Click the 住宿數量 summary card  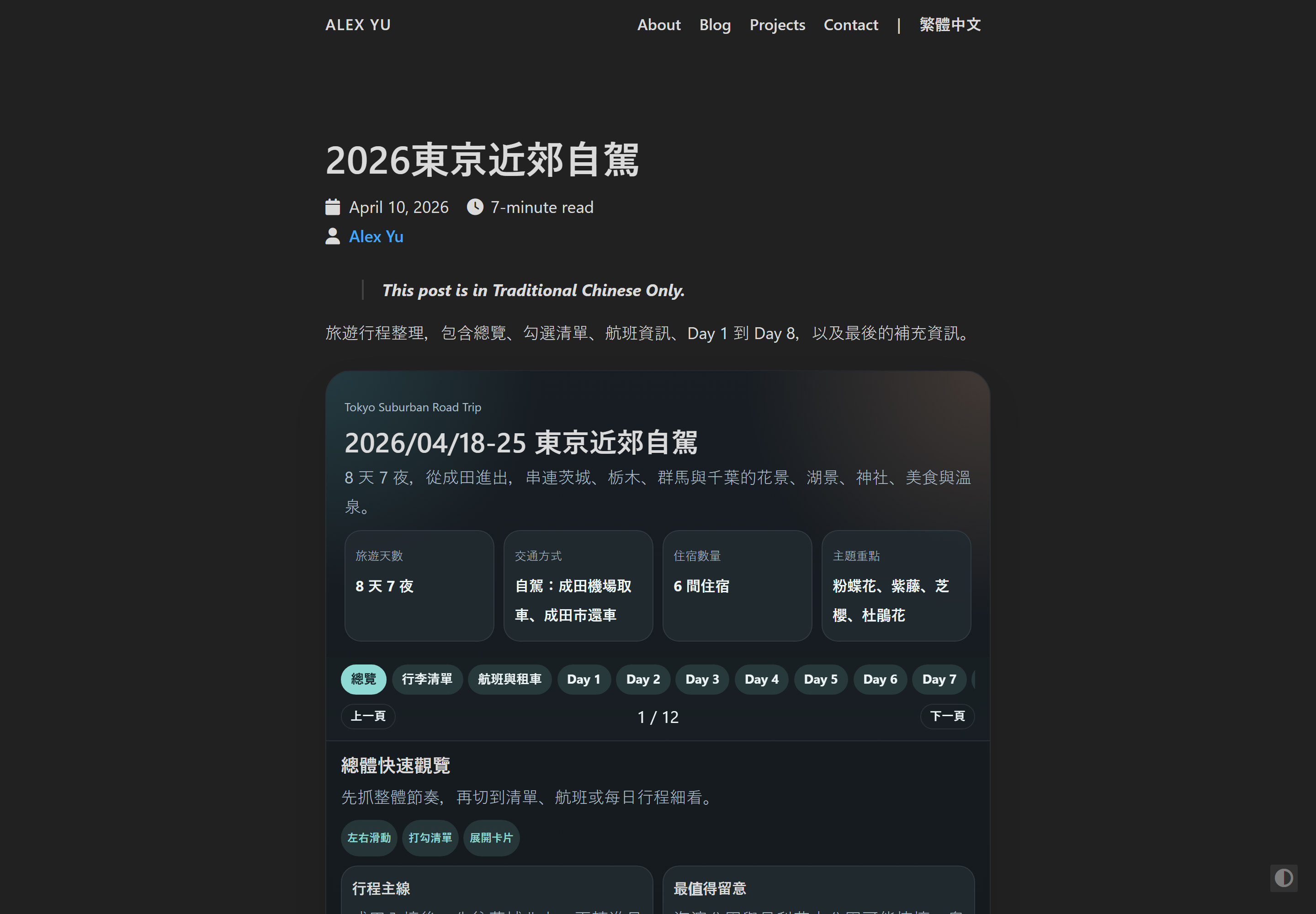(x=737, y=585)
